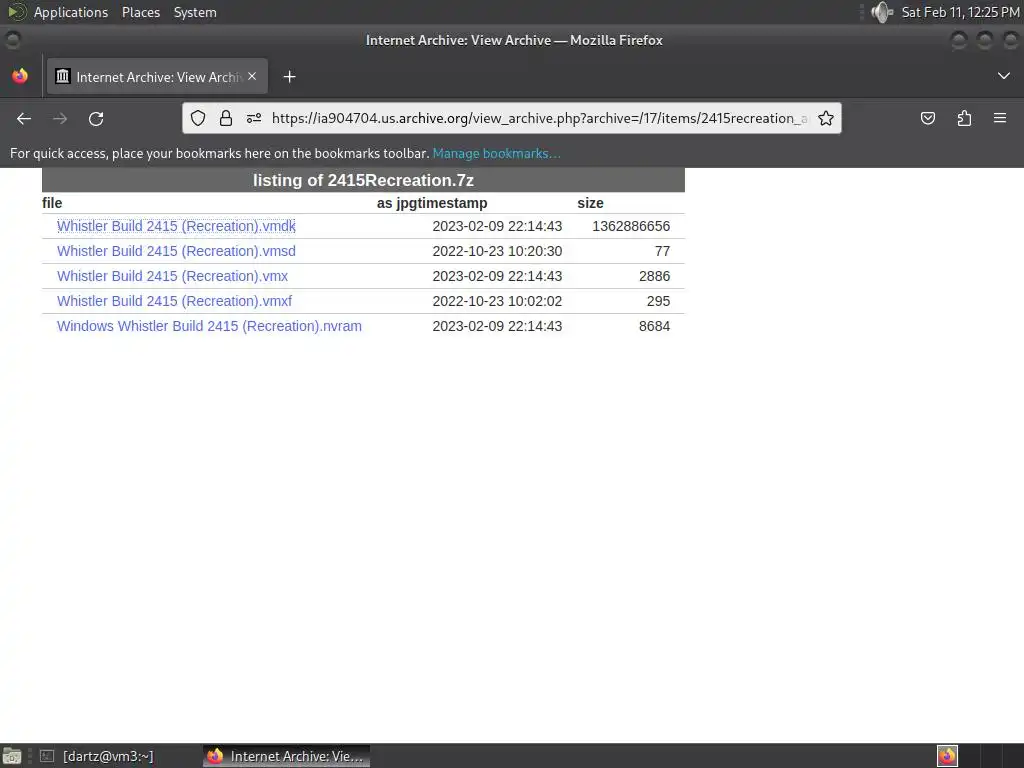Switch to the dartz@vm3 terminal taskbar item
Viewport: 1024px width, 768px height.
click(98, 756)
